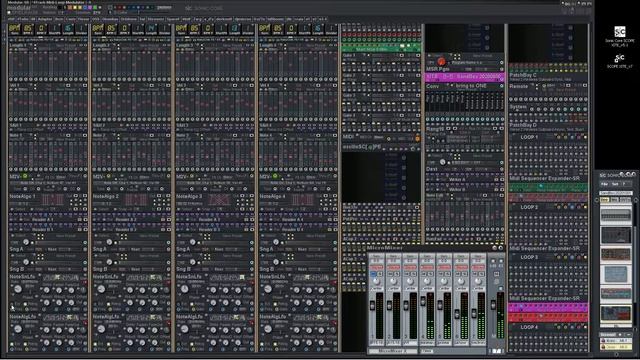640x360 pixels.
Task: Open New Preset field above MSR Pgm
Action: point(482,56)
